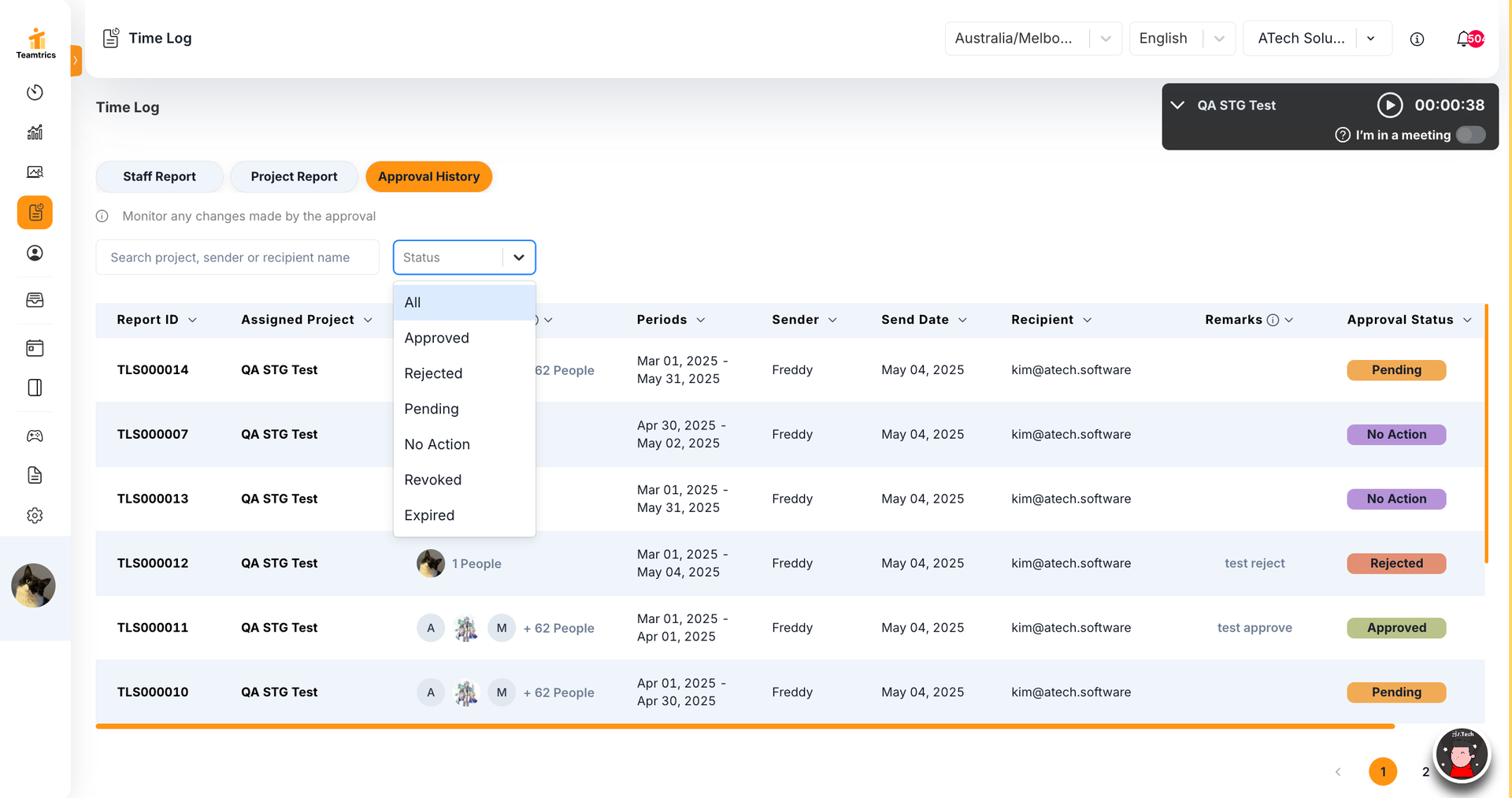
Task: Select All in the status list
Action: pos(465,302)
